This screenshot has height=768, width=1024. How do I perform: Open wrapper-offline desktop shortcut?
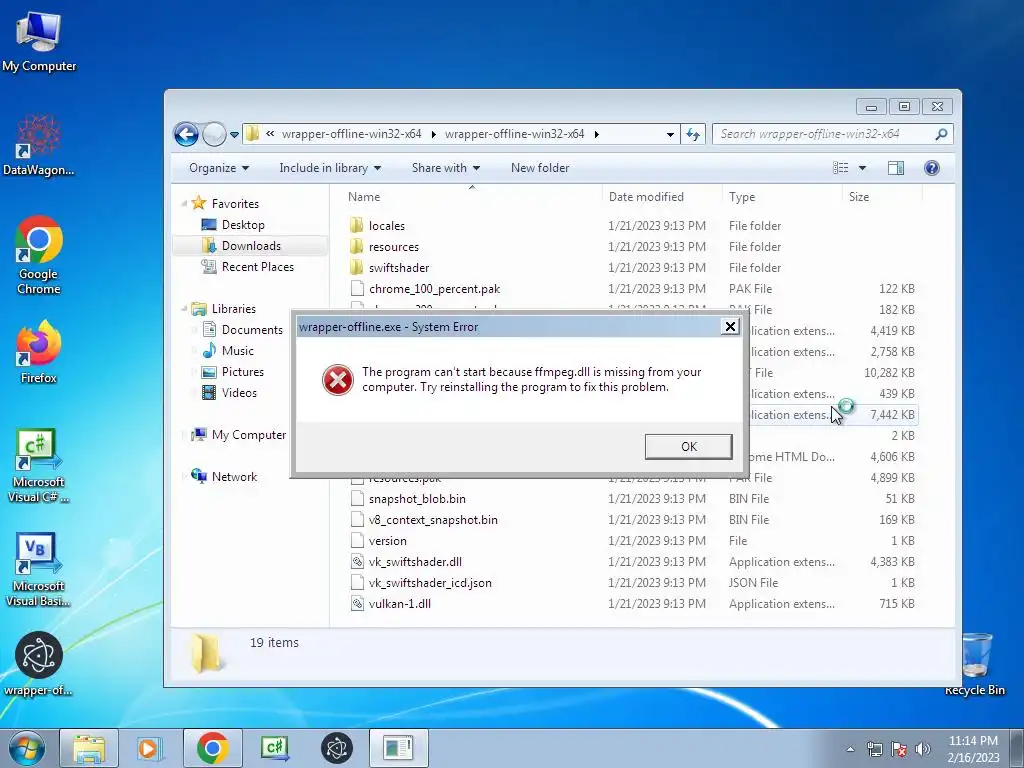[39, 664]
